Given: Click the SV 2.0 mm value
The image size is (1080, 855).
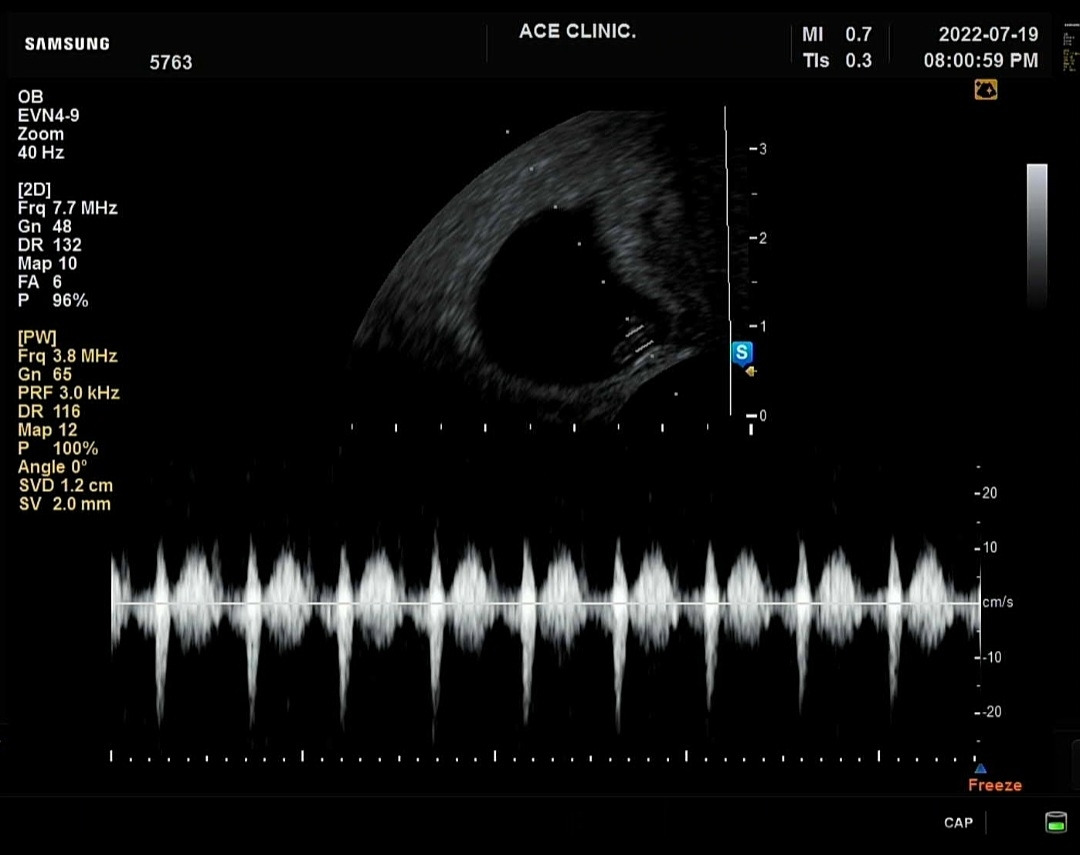Looking at the screenshot, I should point(65,504).
